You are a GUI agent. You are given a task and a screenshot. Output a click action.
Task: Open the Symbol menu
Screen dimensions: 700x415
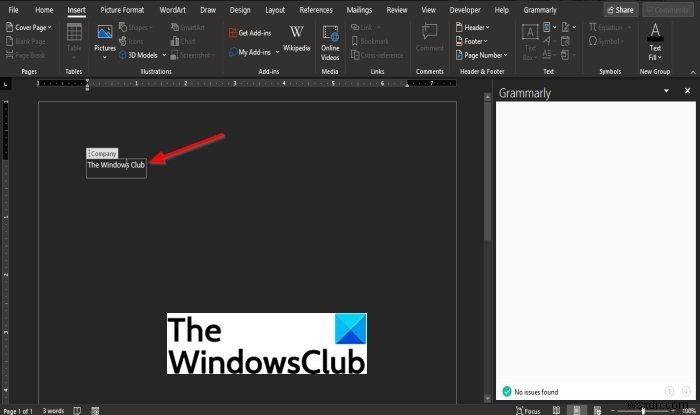pyautogui.click(x=606, y=42)
